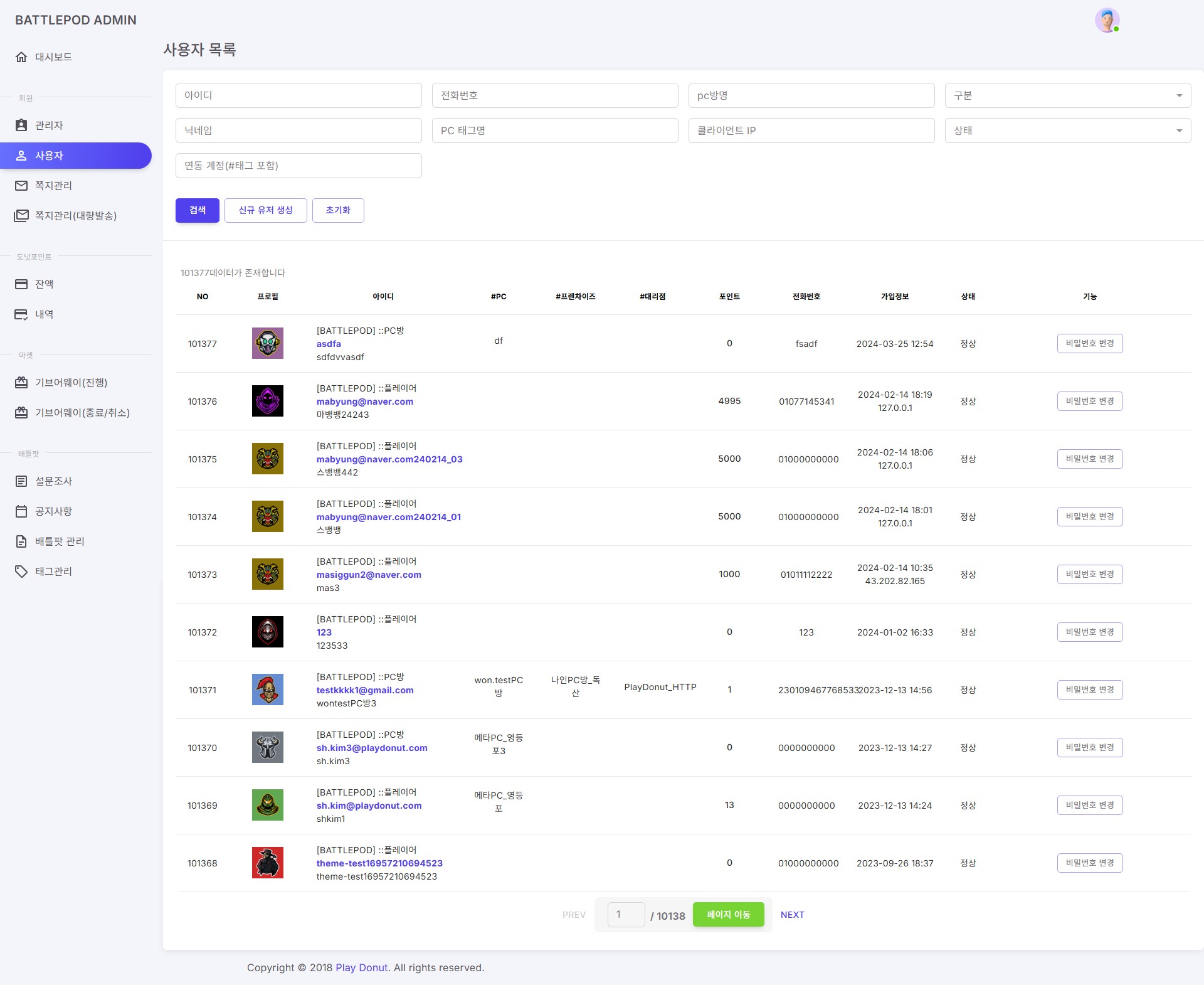Click the 잔액 card icon
Image resolution: width=1204 pixels, height=985 pixels.
[21, 284]
